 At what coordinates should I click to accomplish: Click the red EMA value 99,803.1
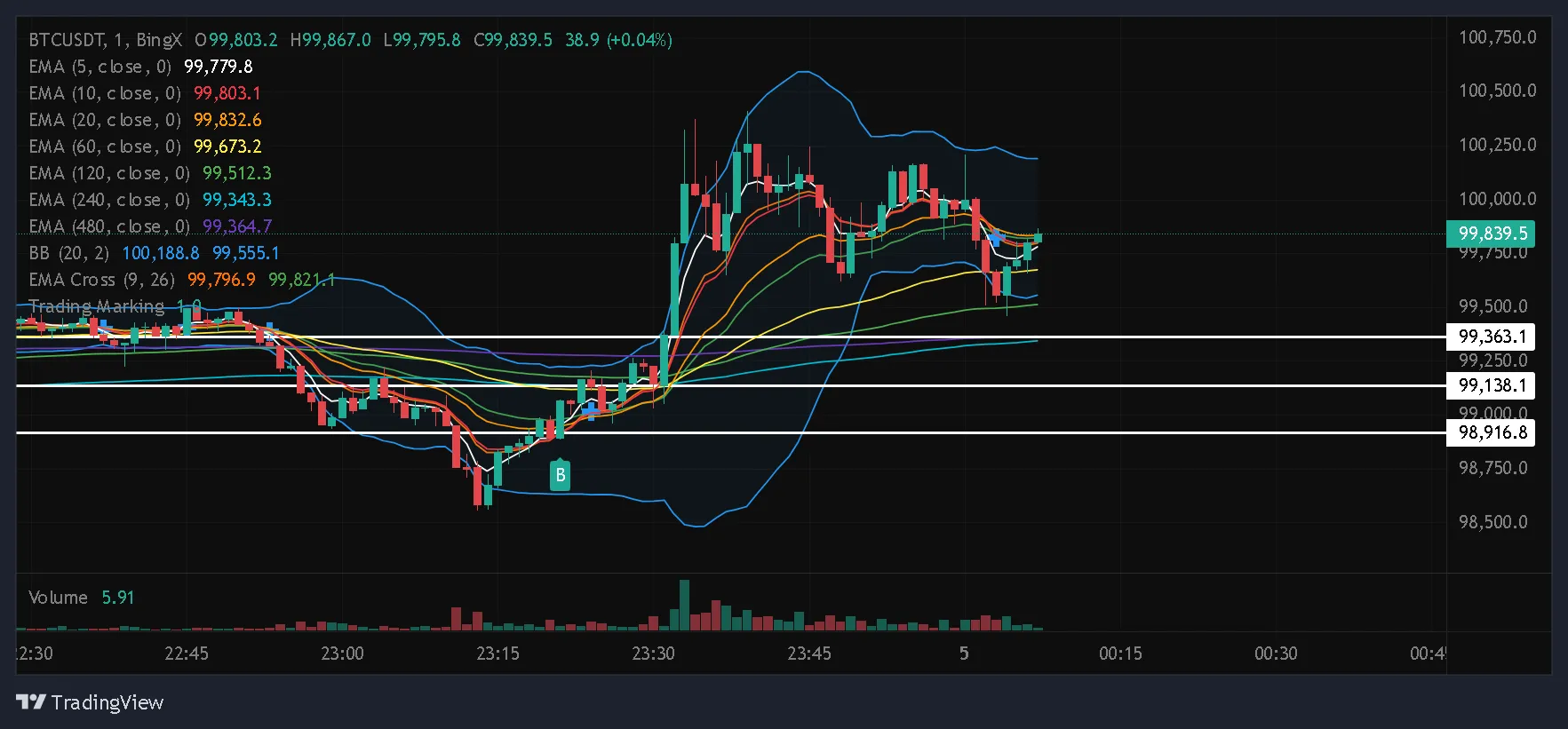(227, 93)
